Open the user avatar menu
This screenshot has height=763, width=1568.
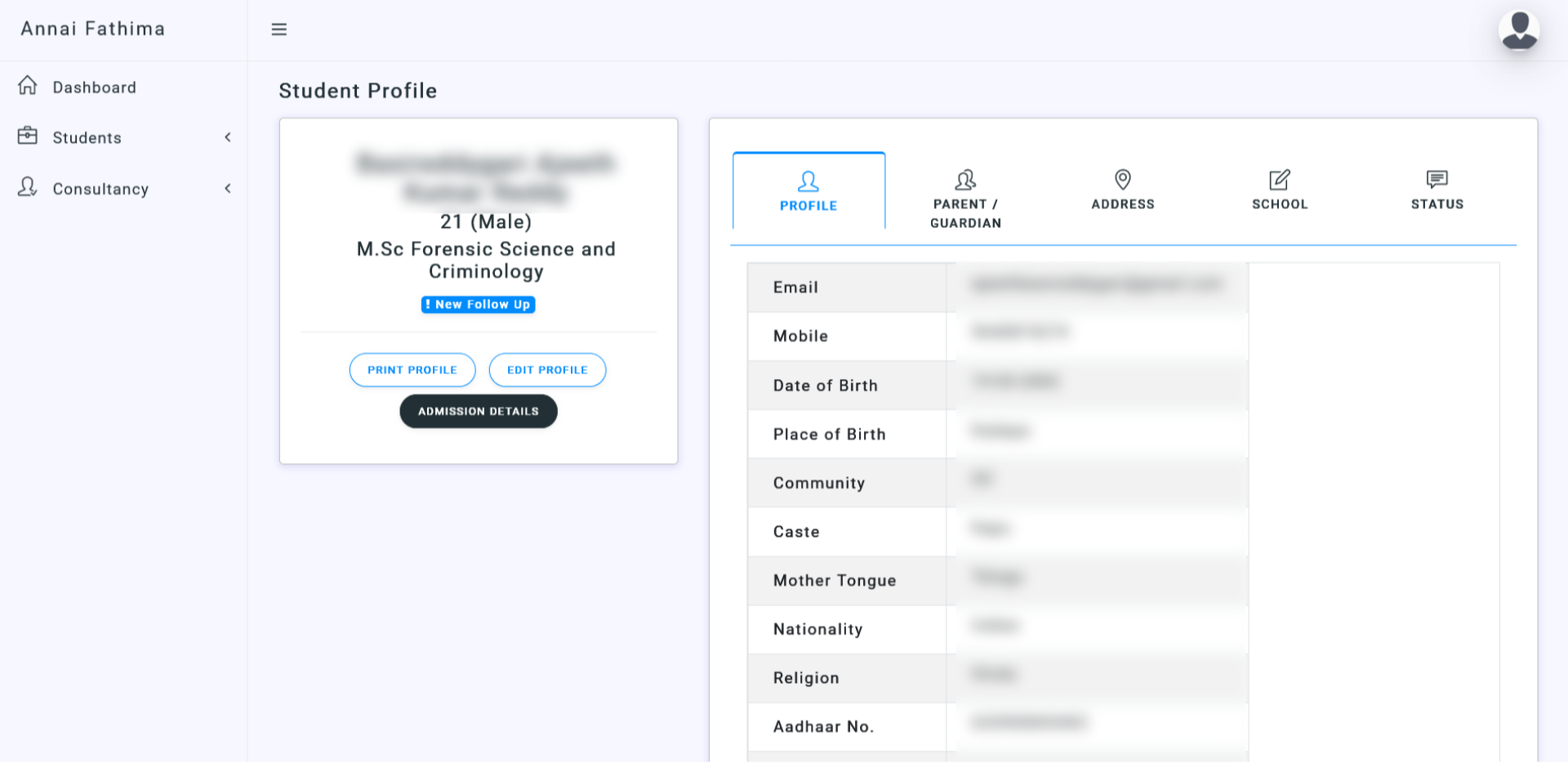[x=1518, y=30]
